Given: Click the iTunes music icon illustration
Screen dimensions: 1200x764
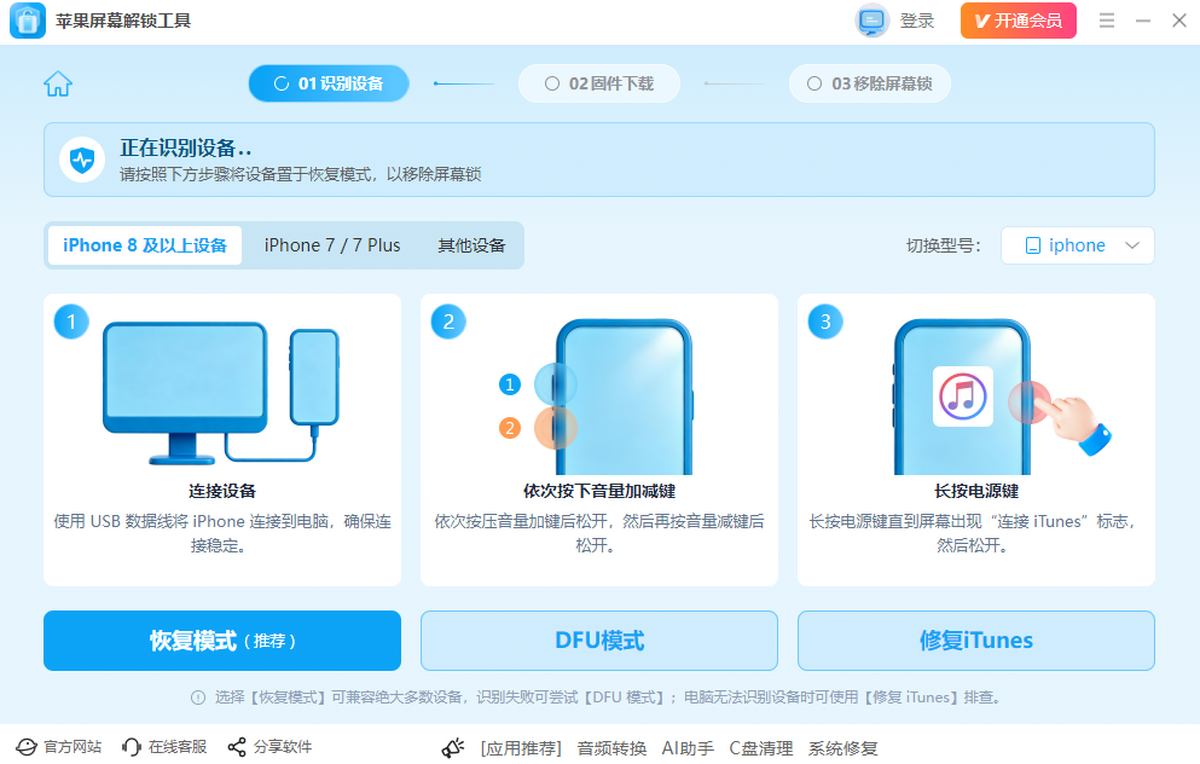Looking at the screenshot, I should coord(962,396).
